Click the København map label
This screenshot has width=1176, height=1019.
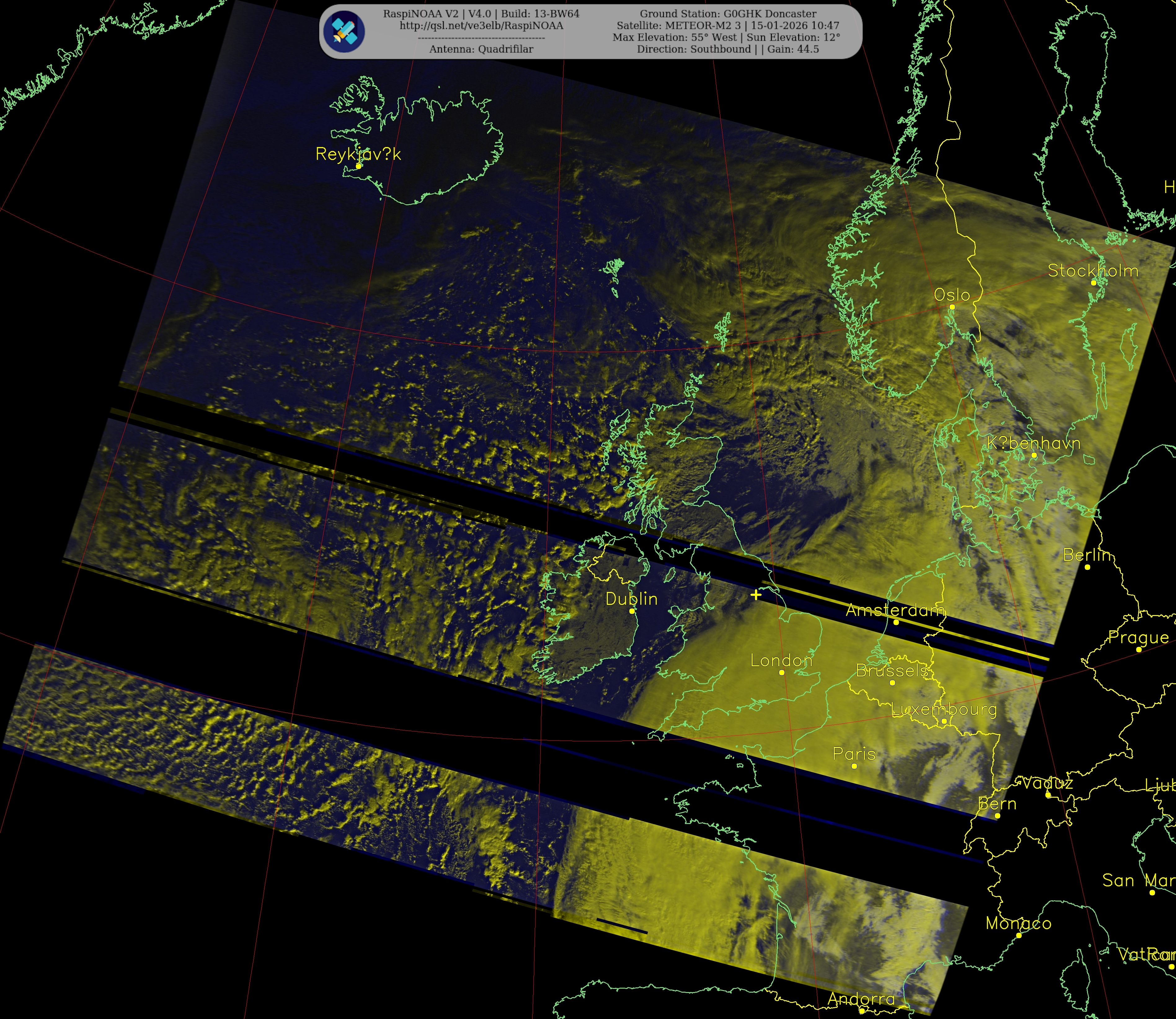[x=1033, y=444]
